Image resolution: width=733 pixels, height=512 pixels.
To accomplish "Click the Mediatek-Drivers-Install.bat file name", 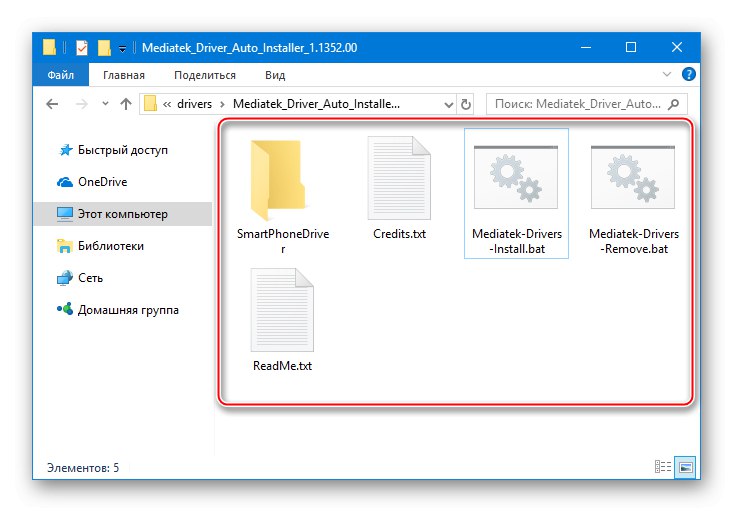I will pos(517,241).
